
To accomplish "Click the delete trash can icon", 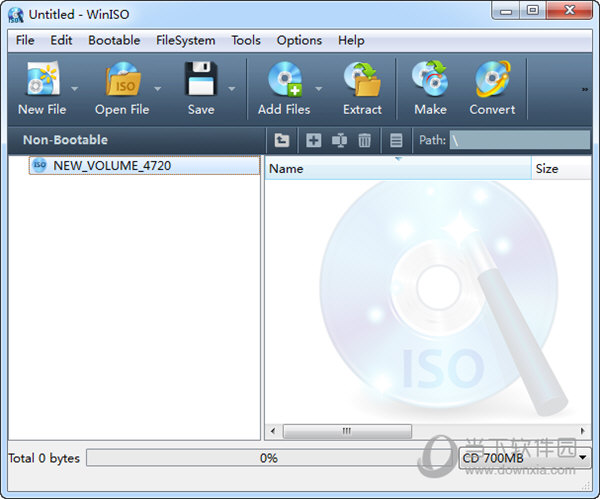I will tap(364, 140).
